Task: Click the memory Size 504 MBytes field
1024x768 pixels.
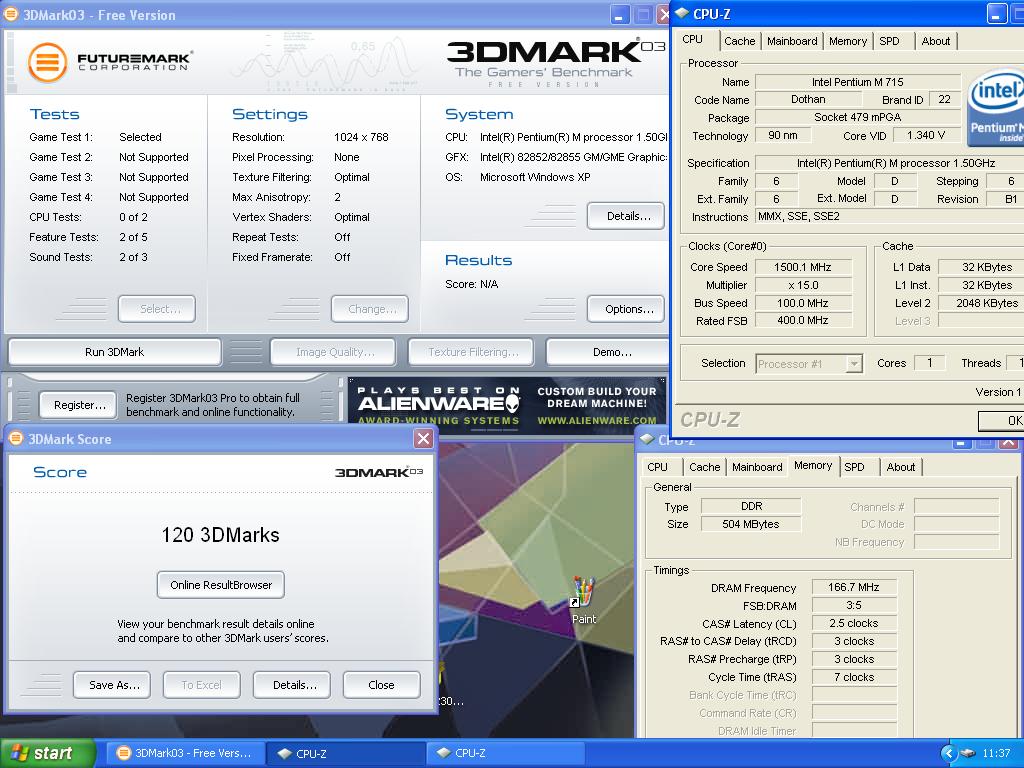Action: [x=751, y=524]
